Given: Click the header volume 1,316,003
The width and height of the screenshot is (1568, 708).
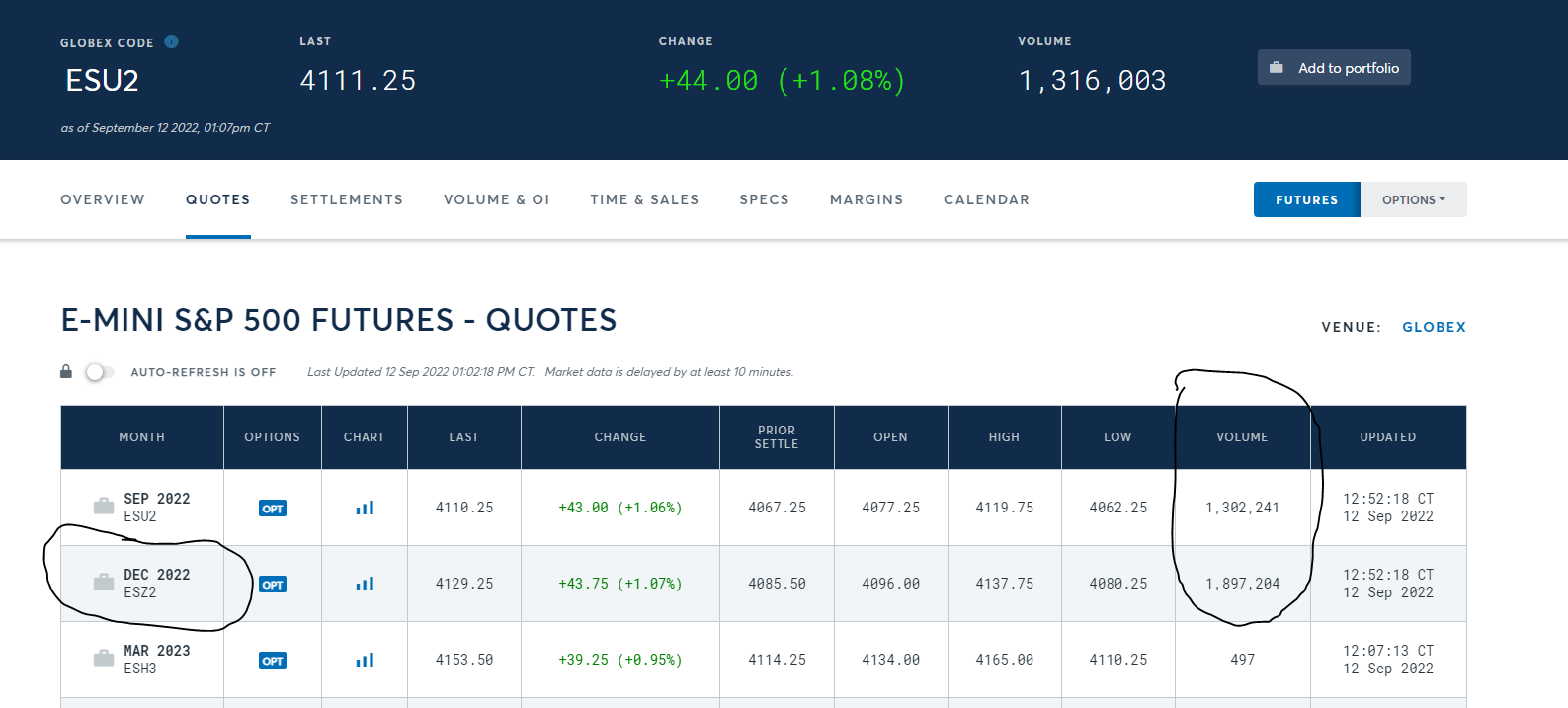Looking at the screenshot, I should (x=1093, y=81).
